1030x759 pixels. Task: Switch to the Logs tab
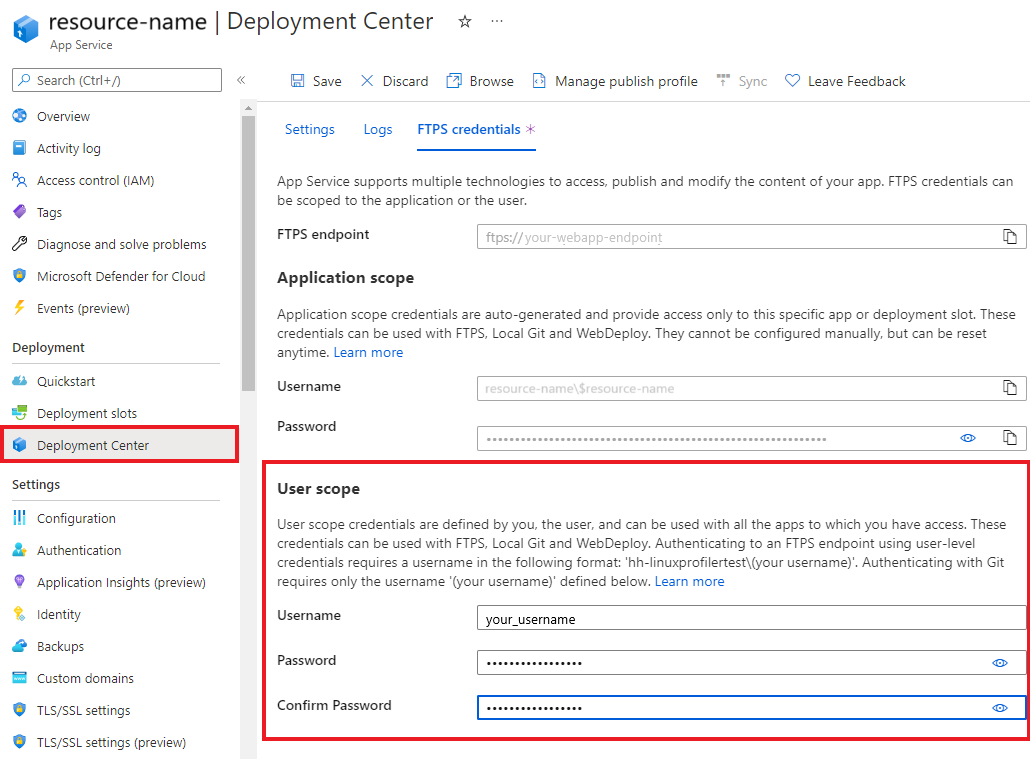tap(378, 129)
